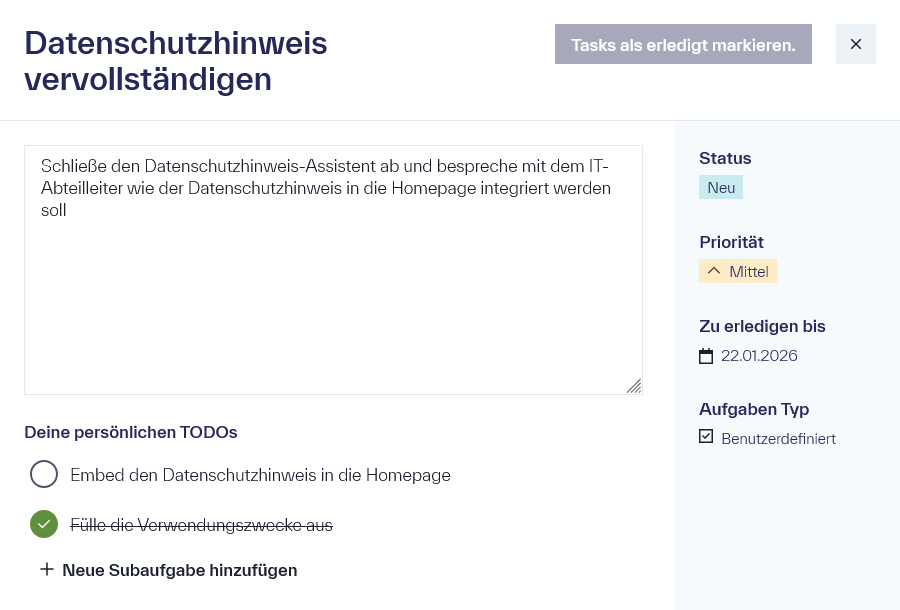Click 'Neue Subaufgabe hinzufügen' link
This screenshot has width=900, height=610.
coord(179,569)
